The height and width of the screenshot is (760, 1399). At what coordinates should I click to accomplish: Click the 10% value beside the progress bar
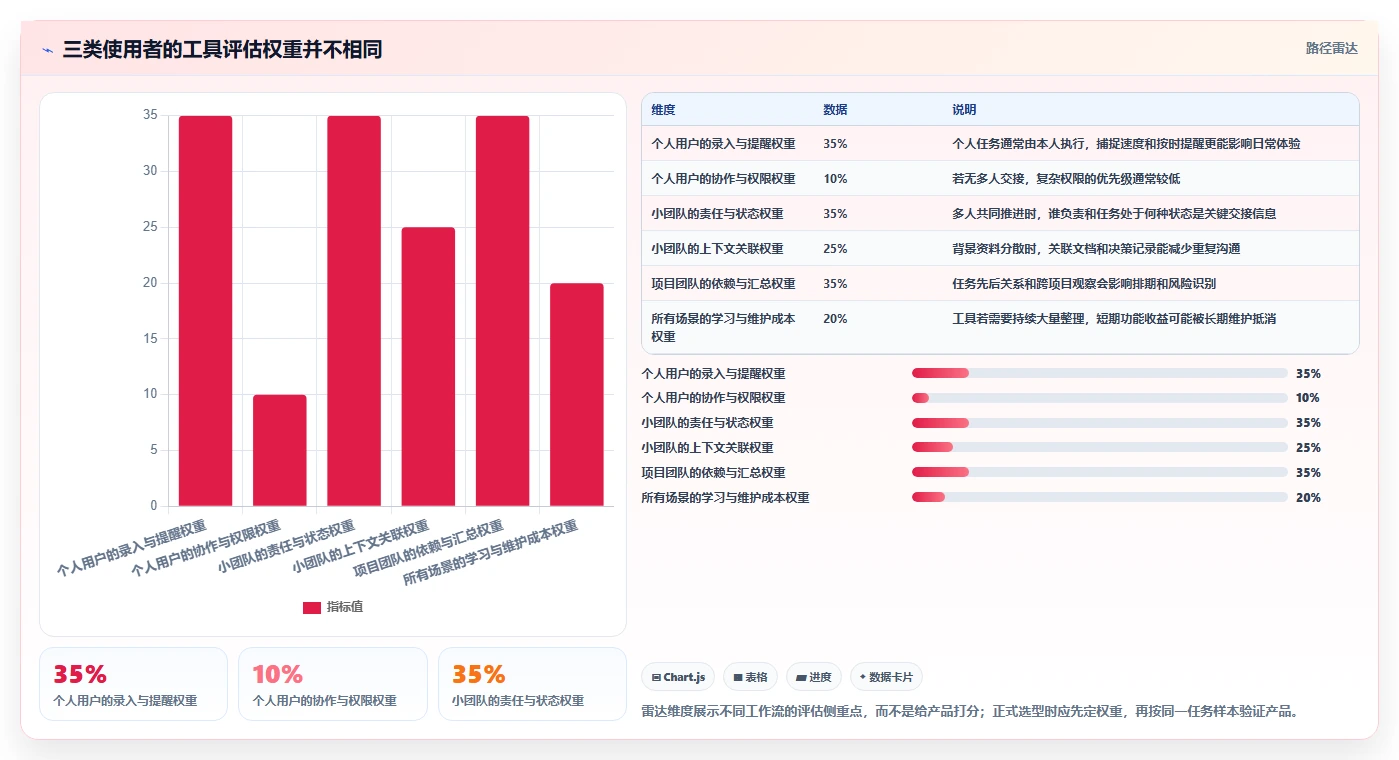(x=1308, y=398)
